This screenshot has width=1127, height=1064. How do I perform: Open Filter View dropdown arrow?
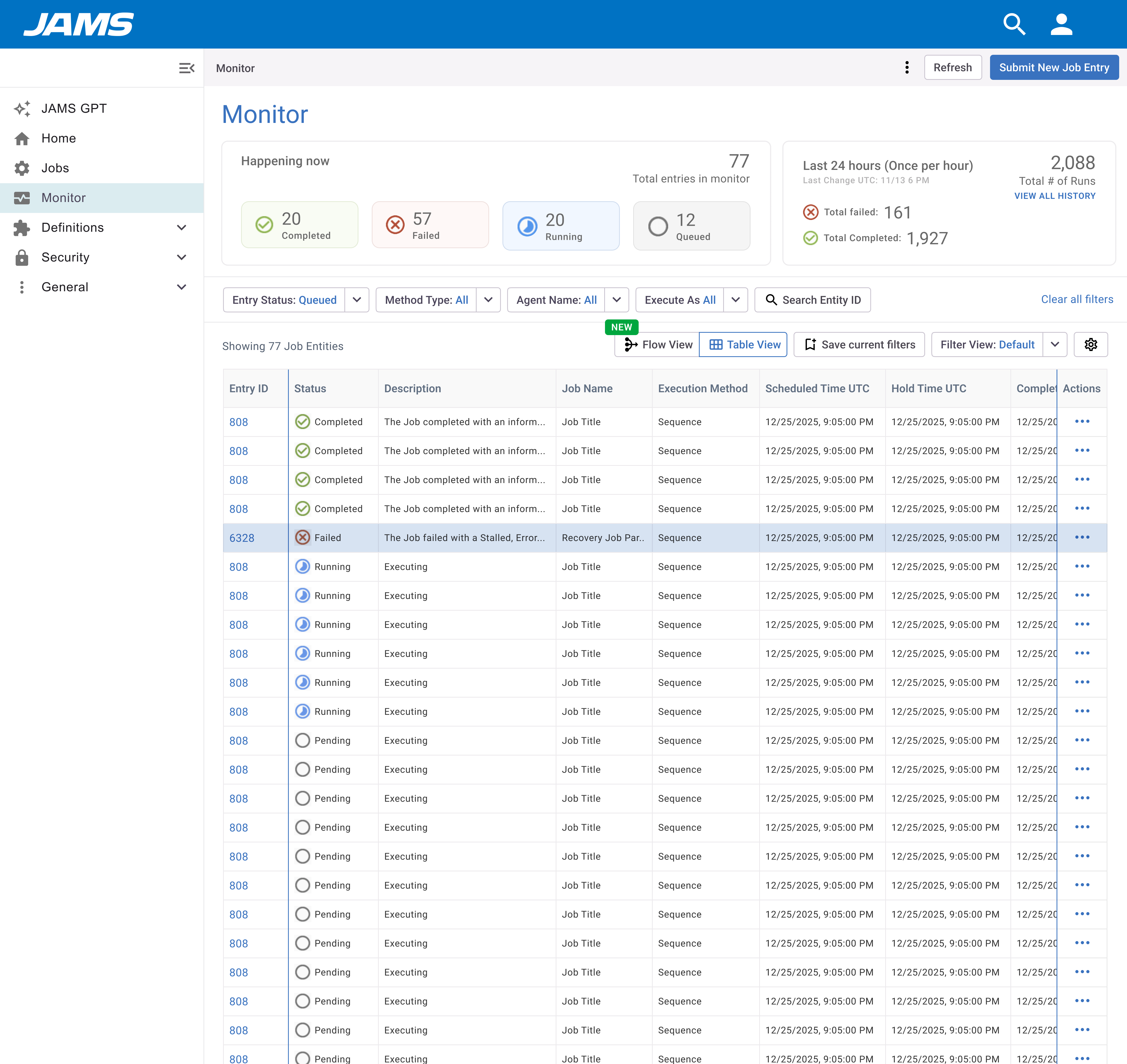(1054, 344)
